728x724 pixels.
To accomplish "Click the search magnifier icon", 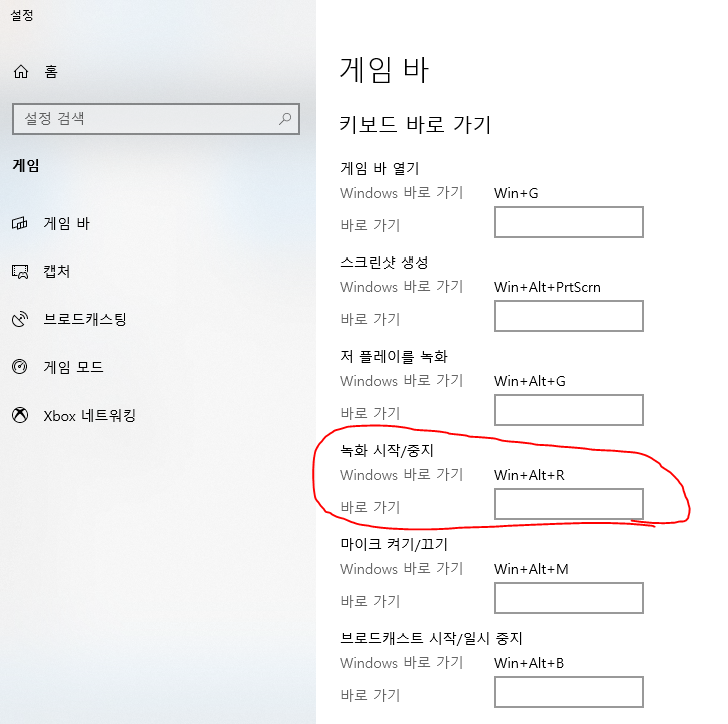I will coord(285,118).
